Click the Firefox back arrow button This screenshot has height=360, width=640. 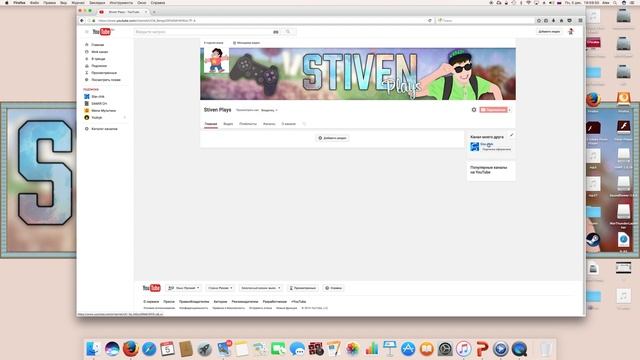coord(82,20)
